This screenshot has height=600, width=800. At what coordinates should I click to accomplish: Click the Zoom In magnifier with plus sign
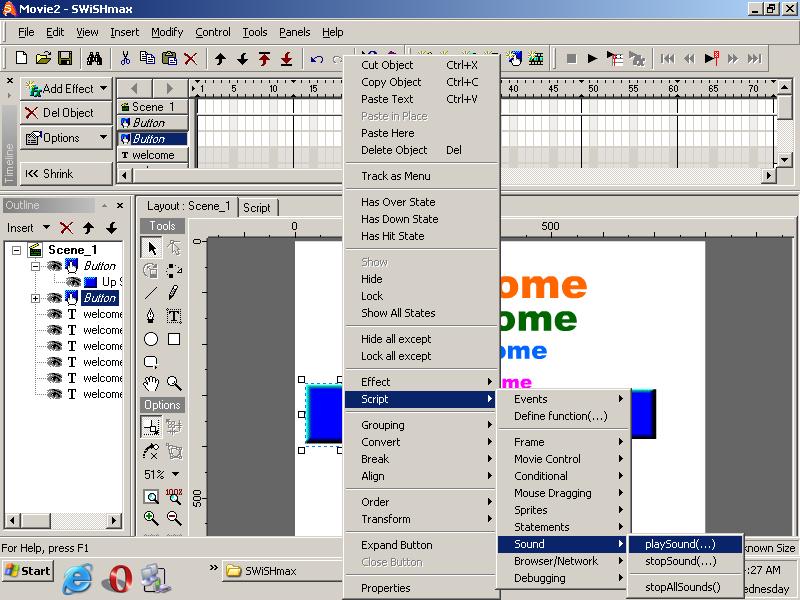[x=151, y=518]
